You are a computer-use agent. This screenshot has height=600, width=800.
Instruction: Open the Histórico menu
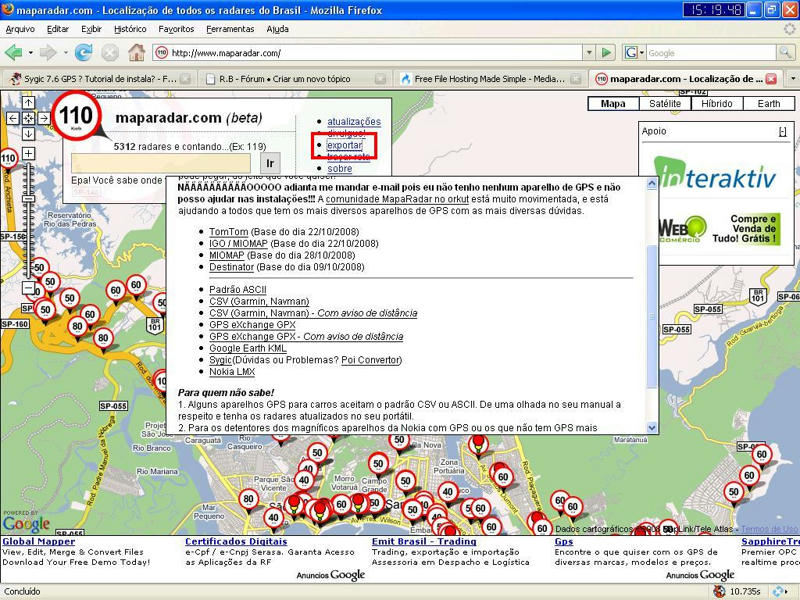[x=130, y=29]
